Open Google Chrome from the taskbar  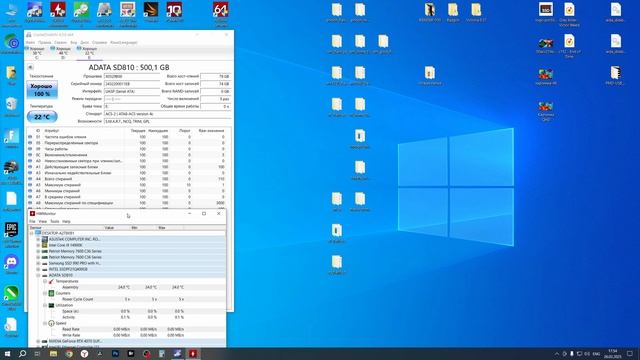(69, 354)
